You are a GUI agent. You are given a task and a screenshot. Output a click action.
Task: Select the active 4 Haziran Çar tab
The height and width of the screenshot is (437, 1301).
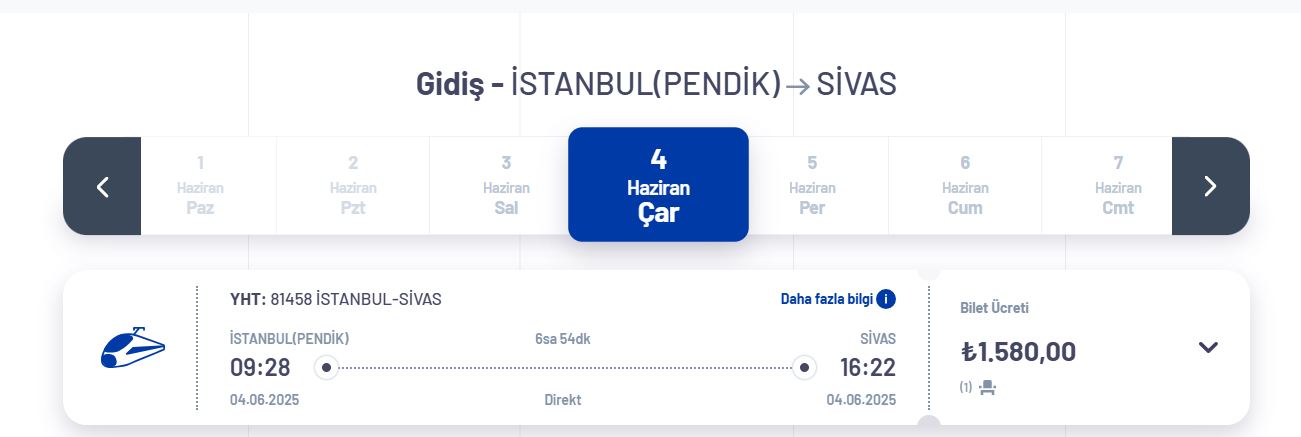(x=658, y=185)
